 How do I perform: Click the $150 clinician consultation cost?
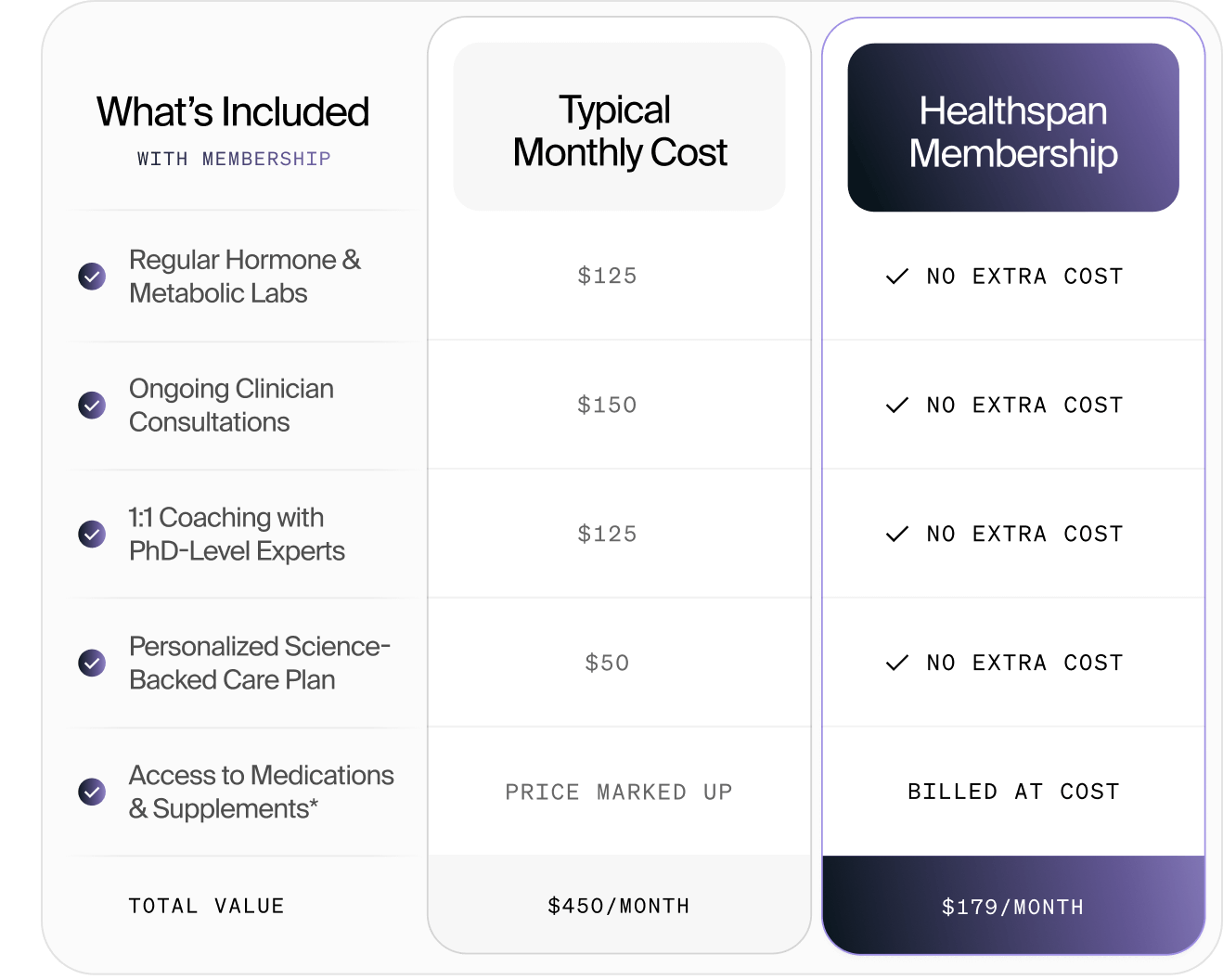tap(607, 406)
